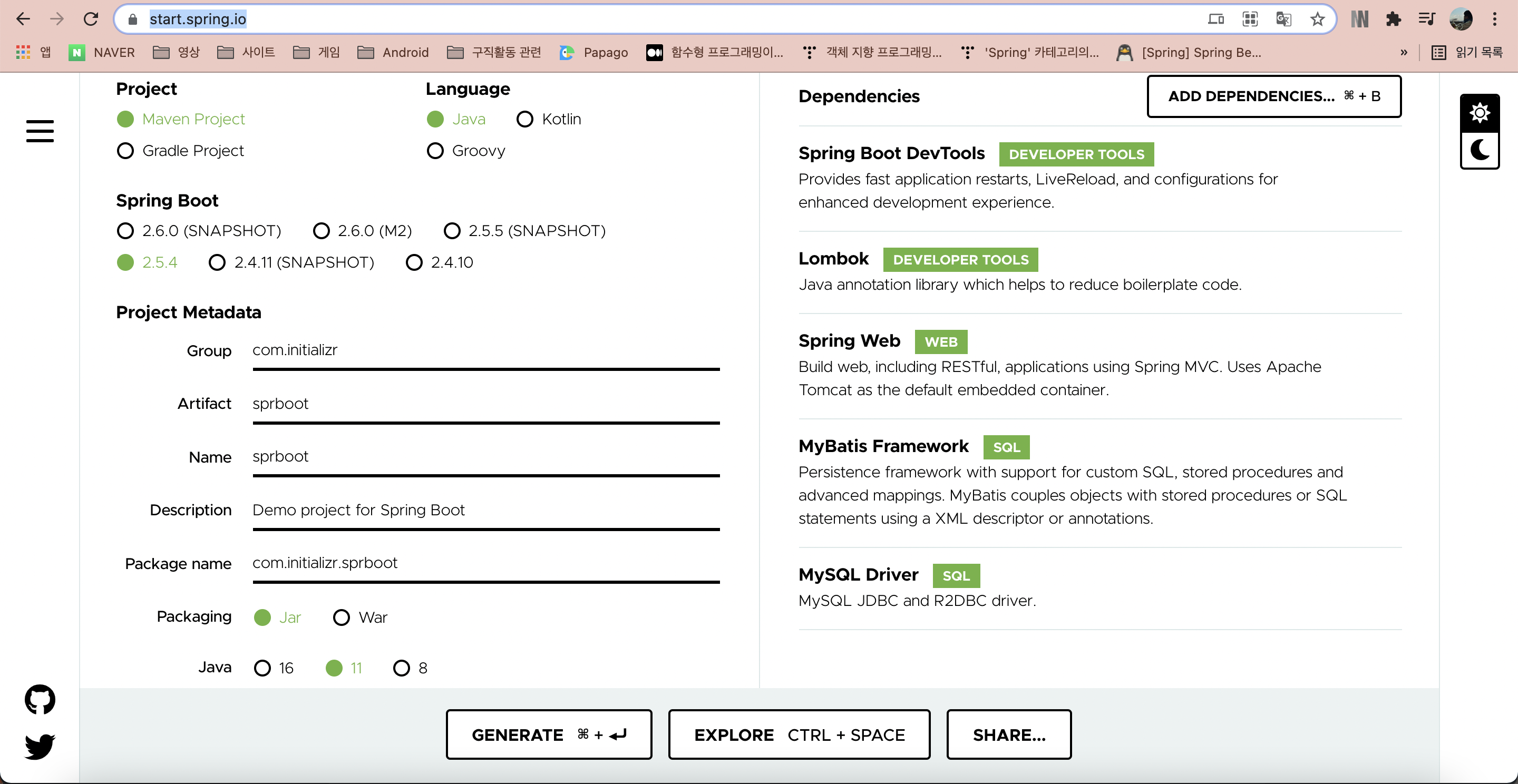Click the Generate button
This screenshot has width=1518, height=784.
[x=549, y=734]
